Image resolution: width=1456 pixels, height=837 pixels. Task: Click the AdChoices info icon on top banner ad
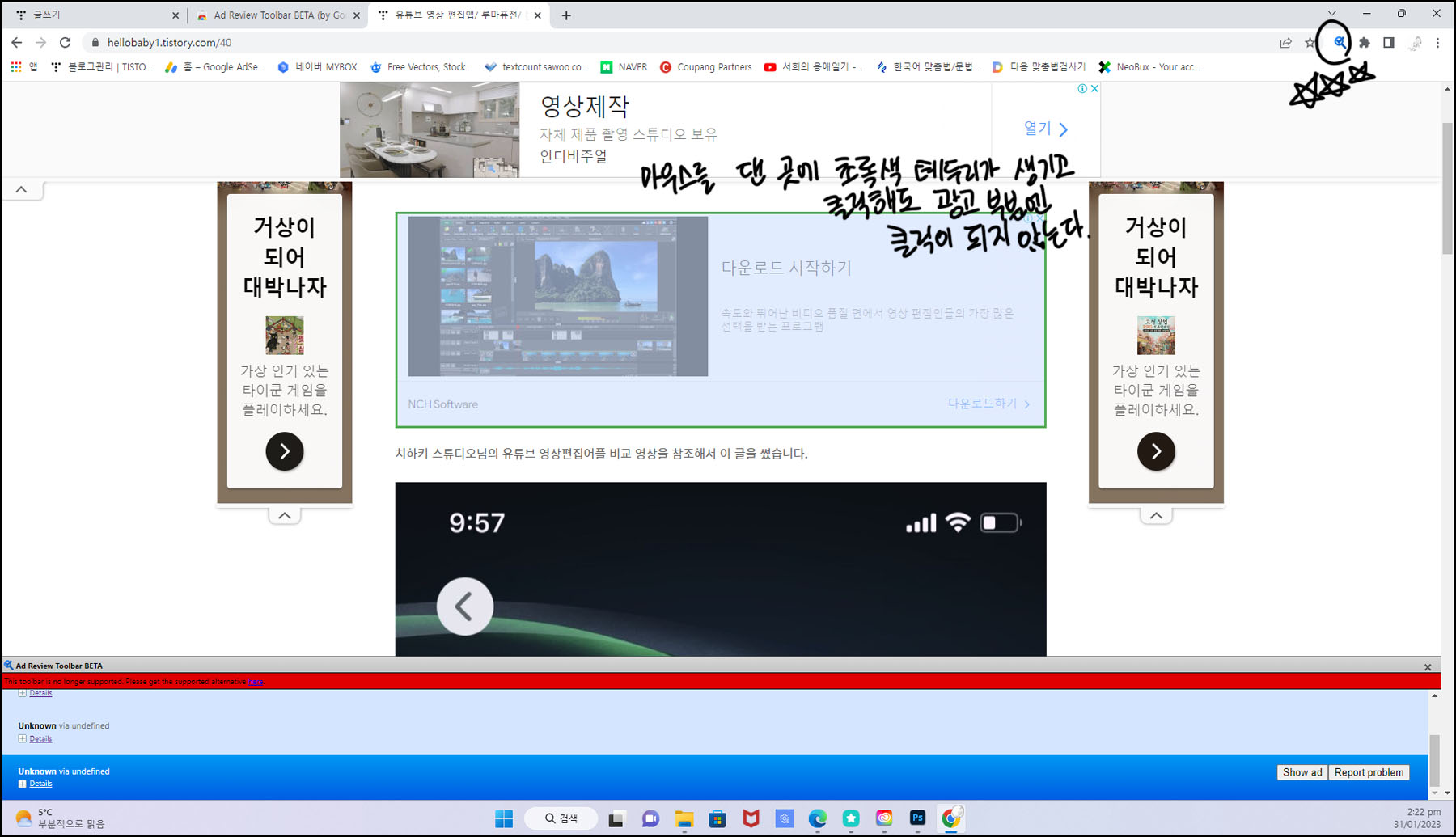point(1082,89)
